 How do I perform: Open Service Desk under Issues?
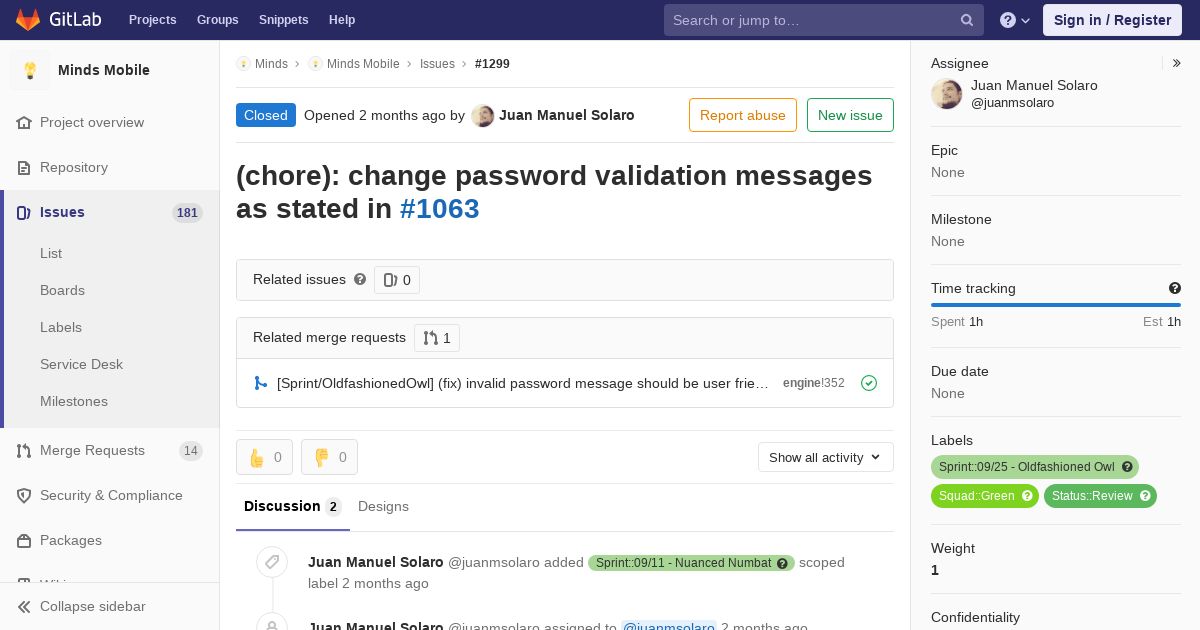[81, 364]
